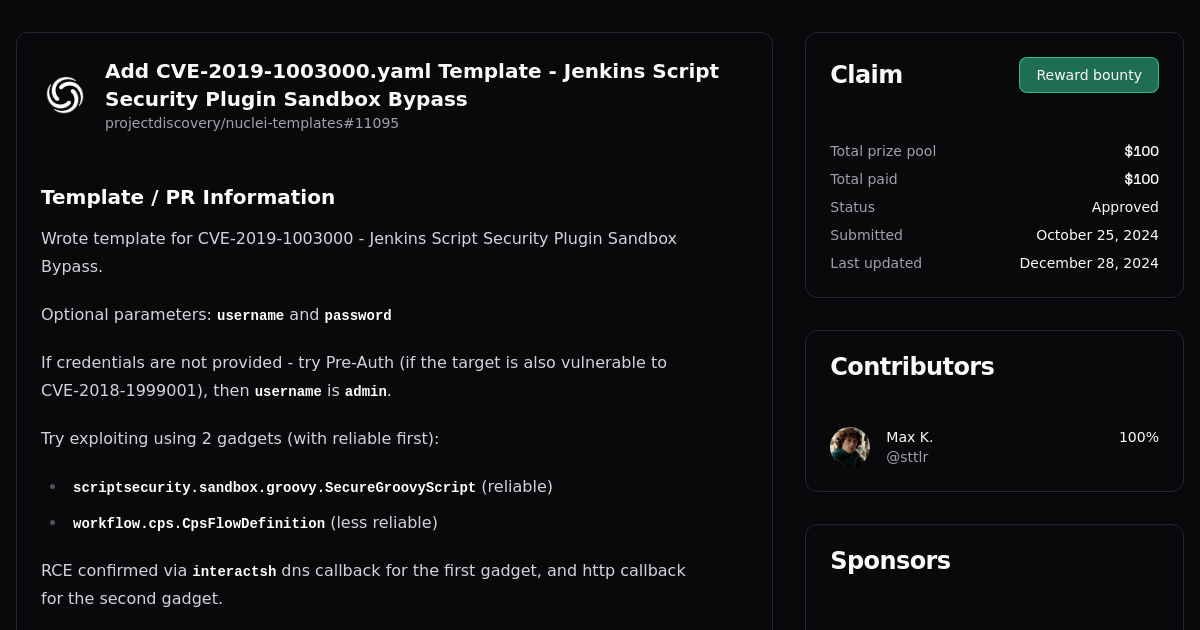This screenshot has height=630, width=1200.
Task: Select the workflow.cps.CpsFlowDefinition code snippet
Action: [198, 522]
